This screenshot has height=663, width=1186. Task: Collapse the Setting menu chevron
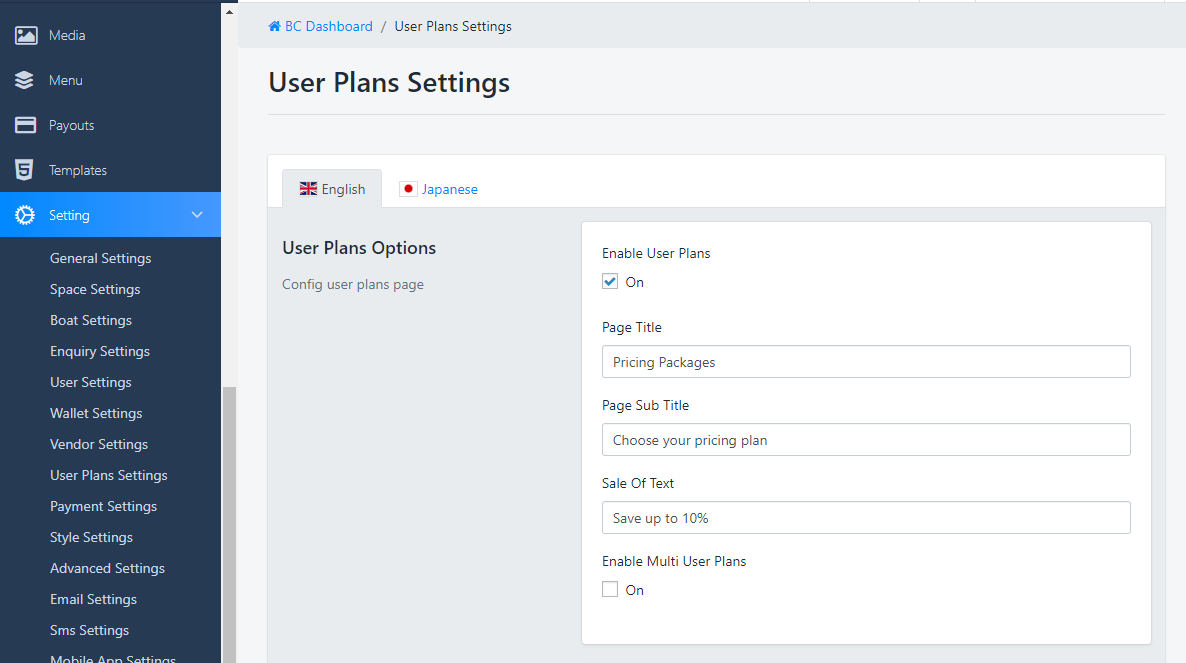tap(197, 215)
